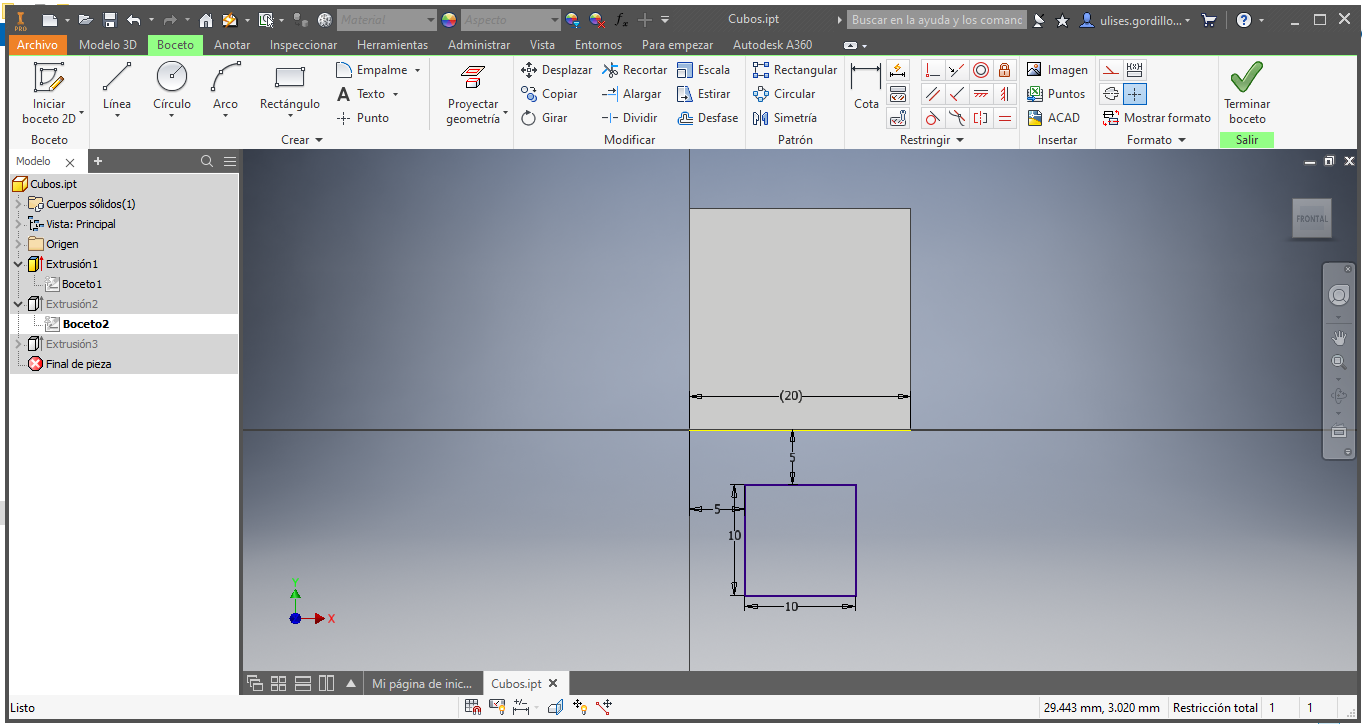Image resolution: width=1364 pixels, height=724 pixels.
Task: Collapse the Extrusión2 node
Action: click(x=18, y=304)
